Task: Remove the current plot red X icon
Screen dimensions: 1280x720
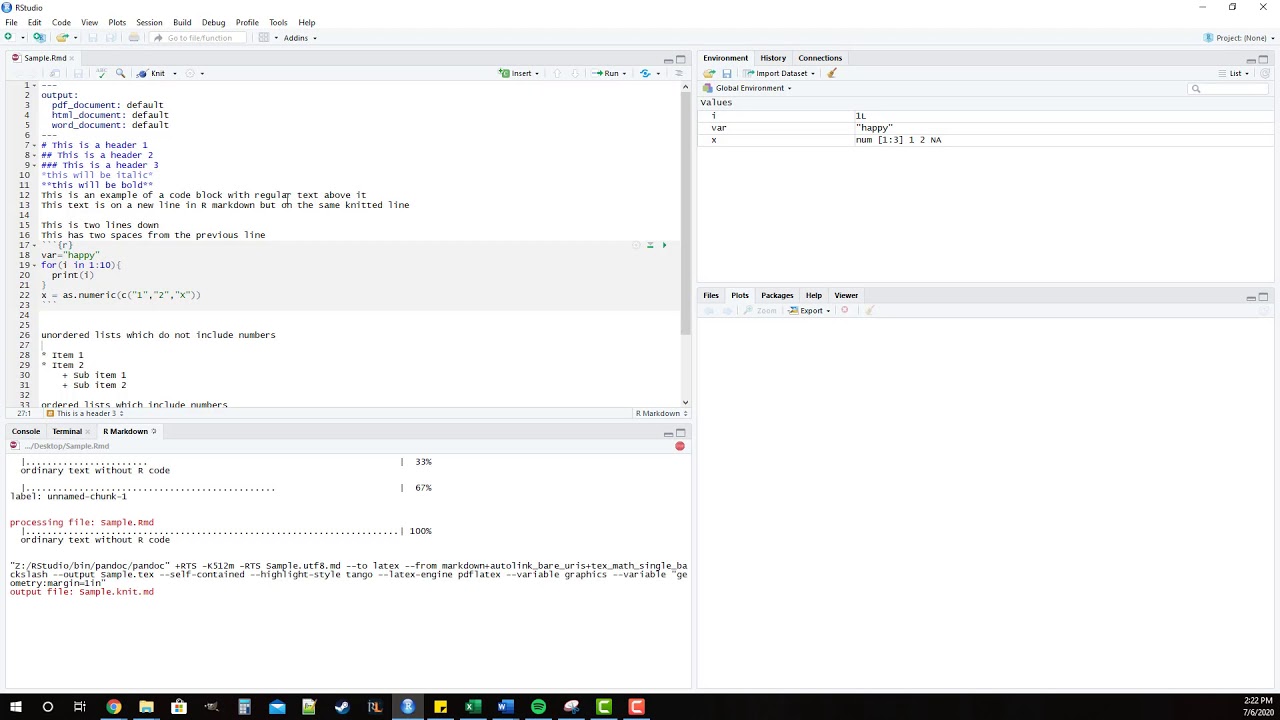Action: (844, 311)
